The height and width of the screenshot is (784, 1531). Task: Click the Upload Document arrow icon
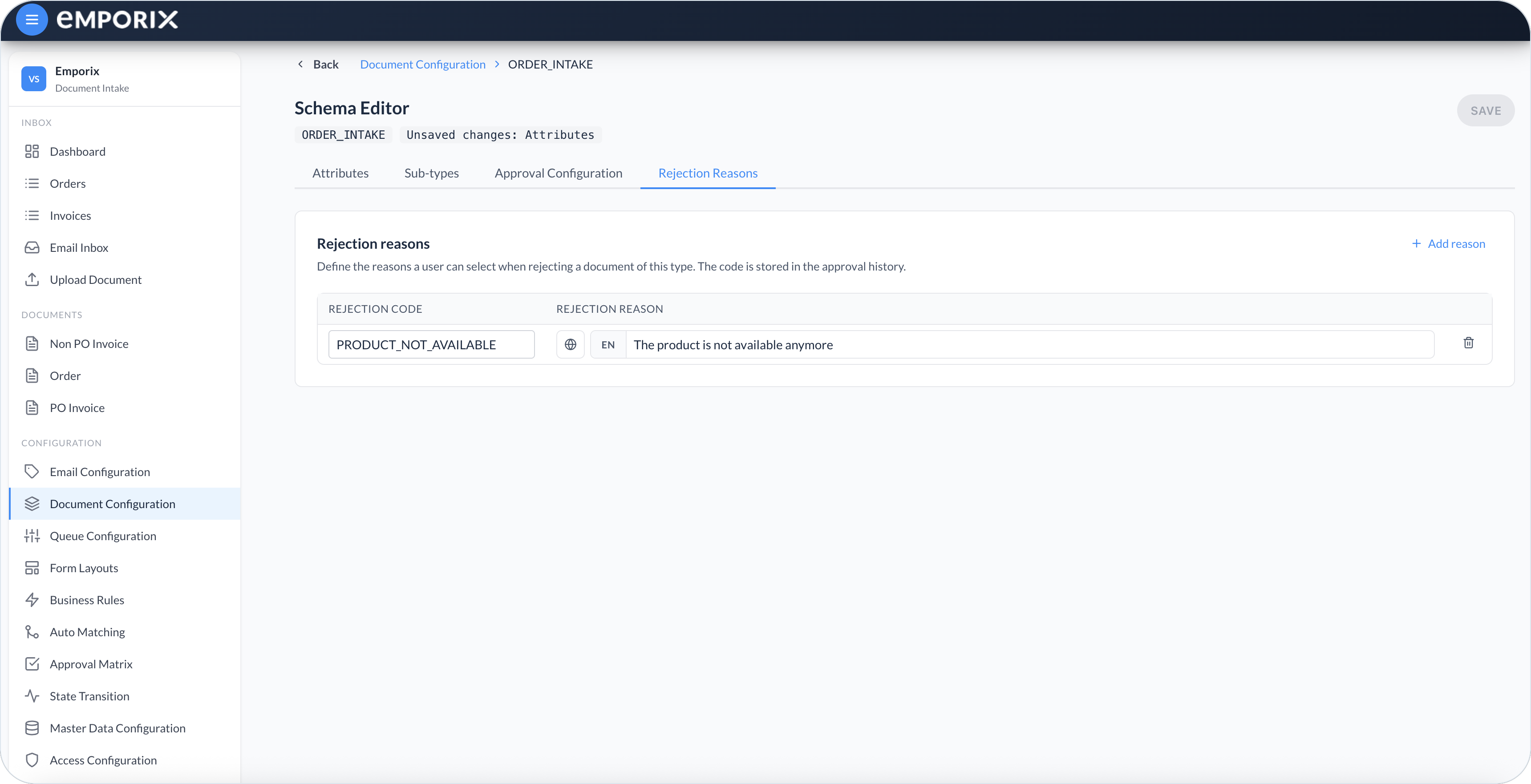click(32, 280)
